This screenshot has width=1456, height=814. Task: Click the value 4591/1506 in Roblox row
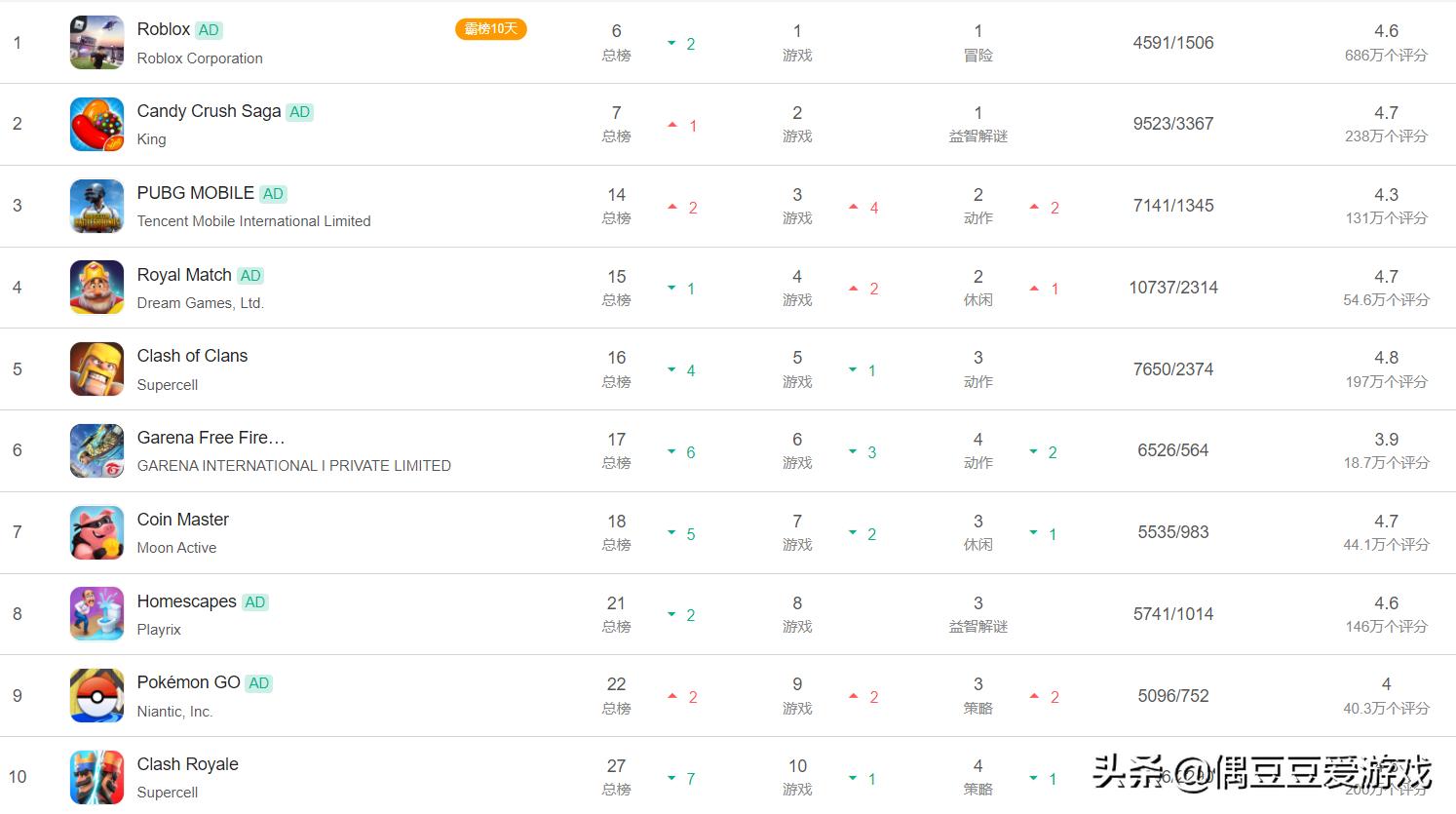coord(1173,43)
